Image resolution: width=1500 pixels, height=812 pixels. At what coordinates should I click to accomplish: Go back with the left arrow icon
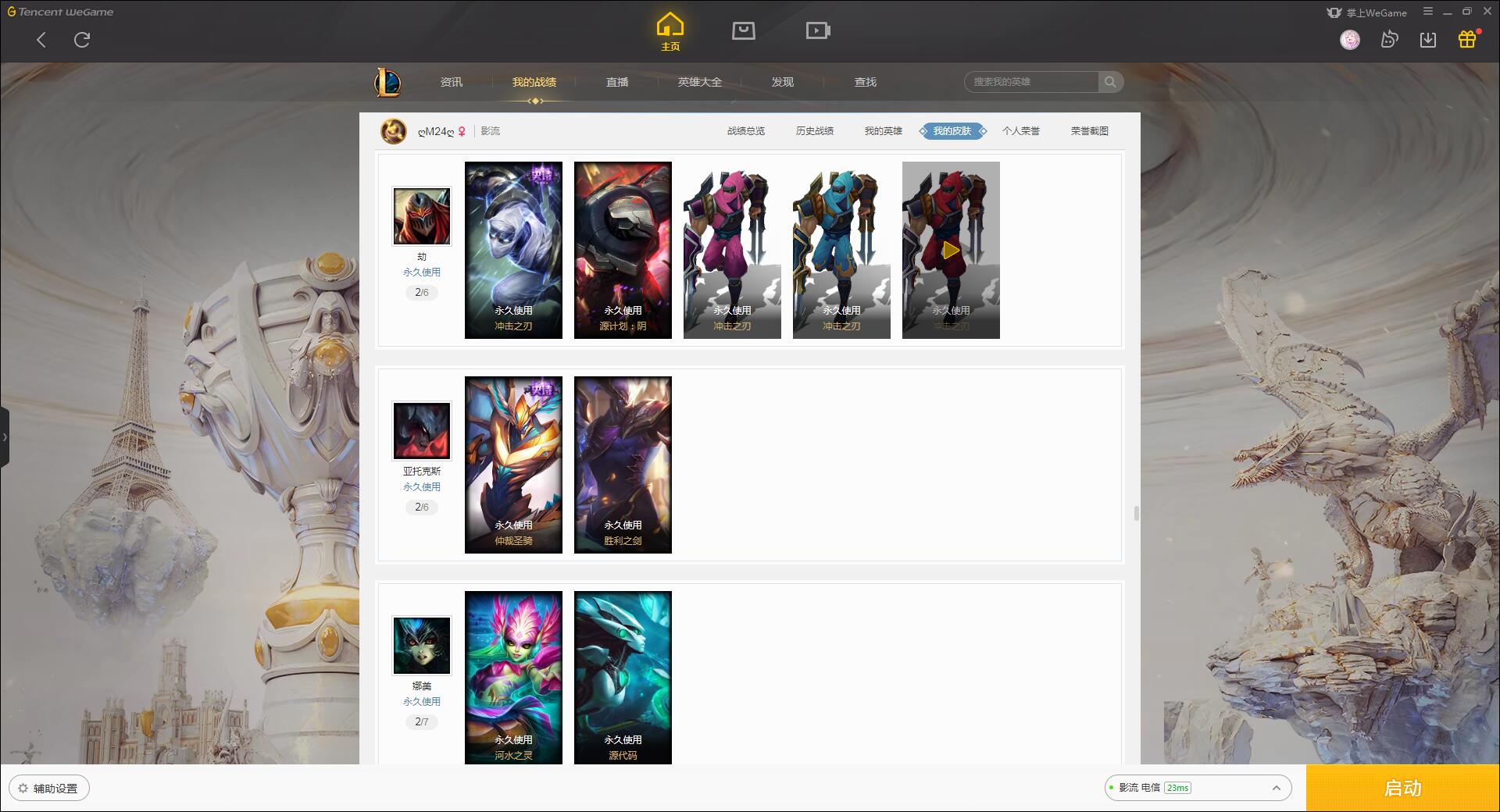[x=41, y=40]
